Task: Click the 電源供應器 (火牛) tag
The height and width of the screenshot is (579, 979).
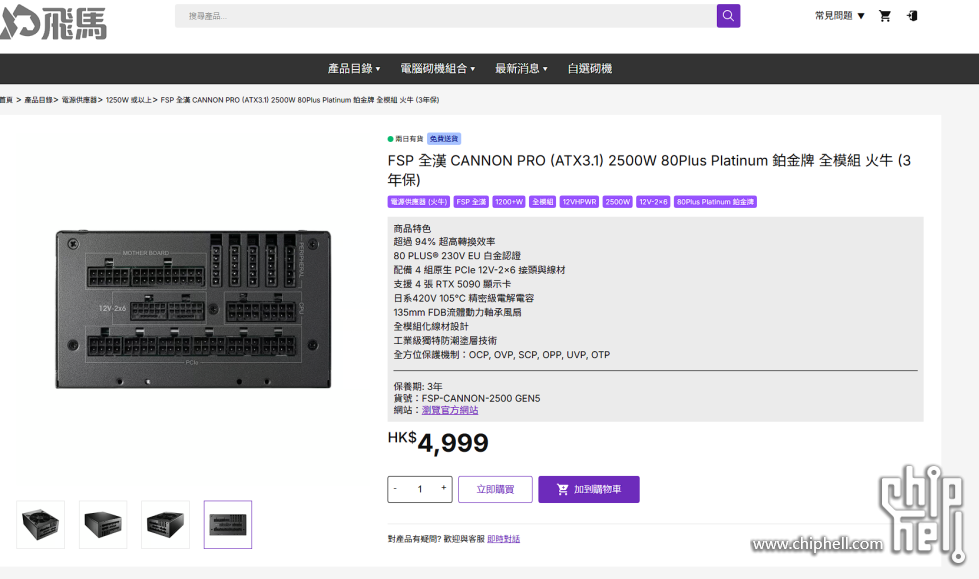Action: pos(418,202)
